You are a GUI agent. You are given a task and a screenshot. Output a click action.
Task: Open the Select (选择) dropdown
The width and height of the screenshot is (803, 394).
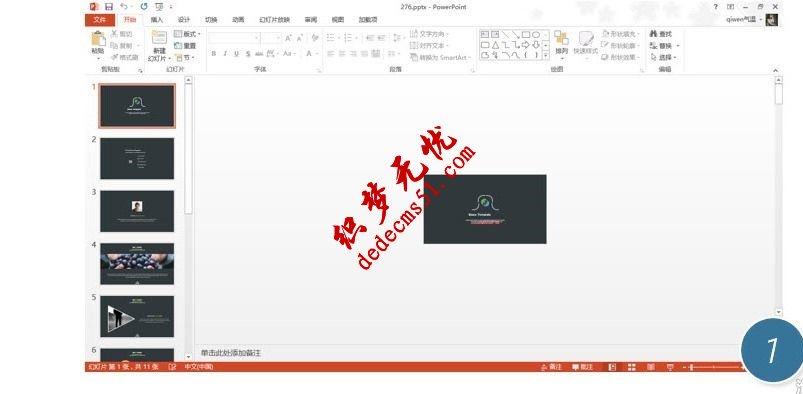coord(664,57)
